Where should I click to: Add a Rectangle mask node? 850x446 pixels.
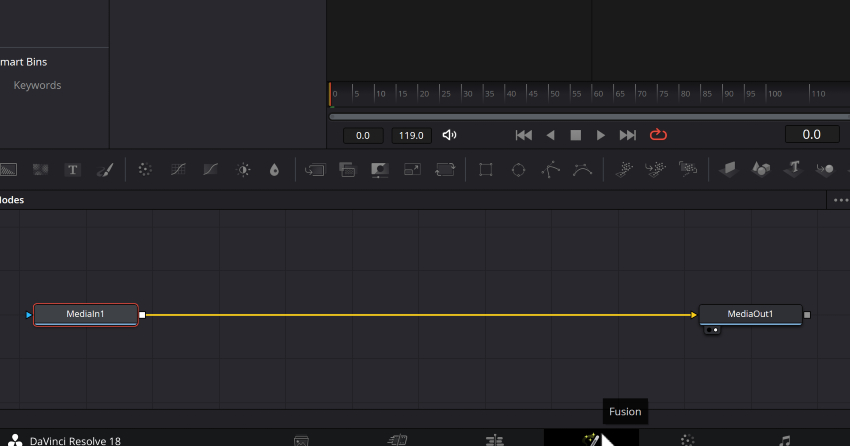486,170
